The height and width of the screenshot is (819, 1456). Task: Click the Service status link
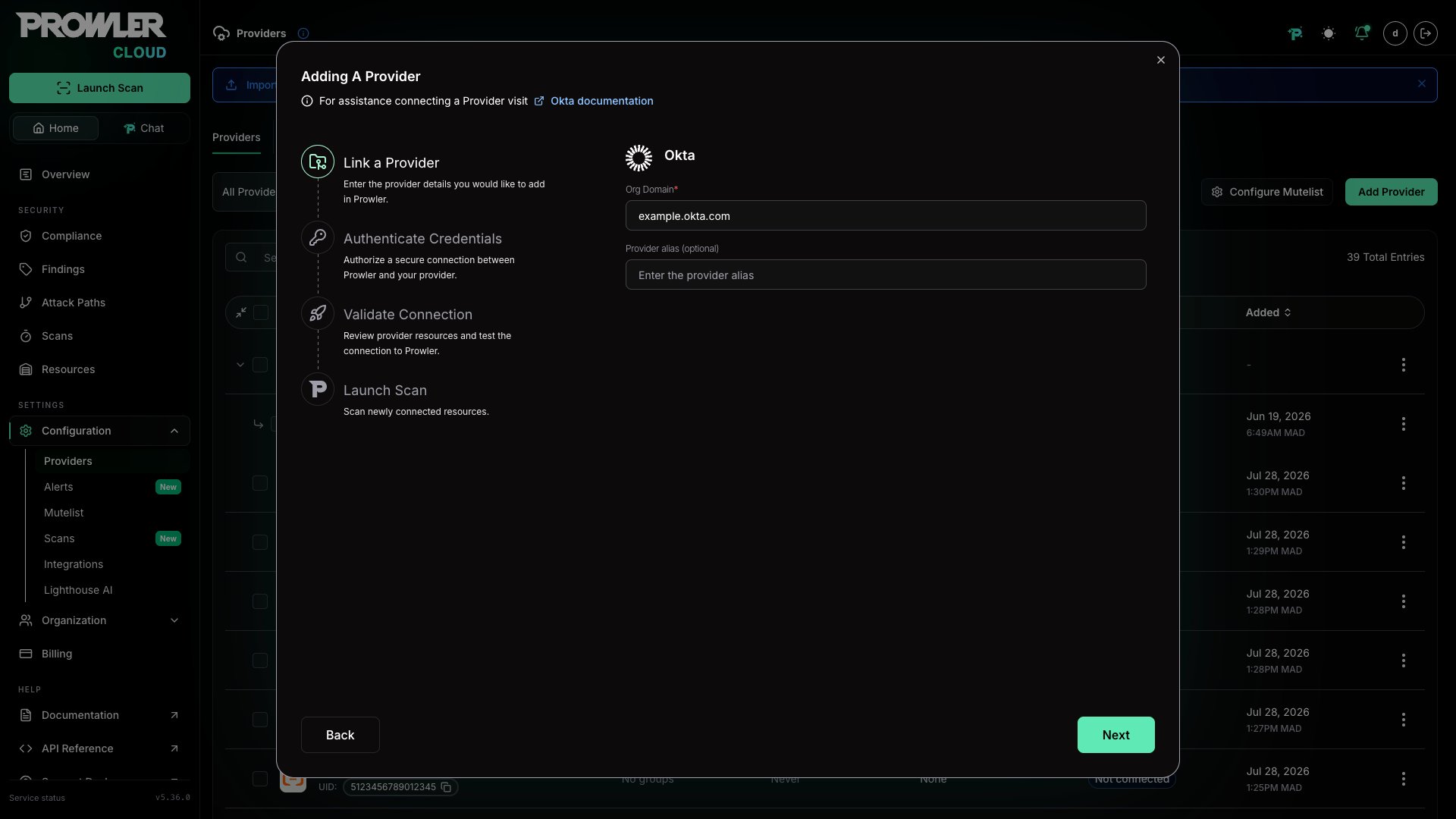pyautogui.click(x=37, y=798)
